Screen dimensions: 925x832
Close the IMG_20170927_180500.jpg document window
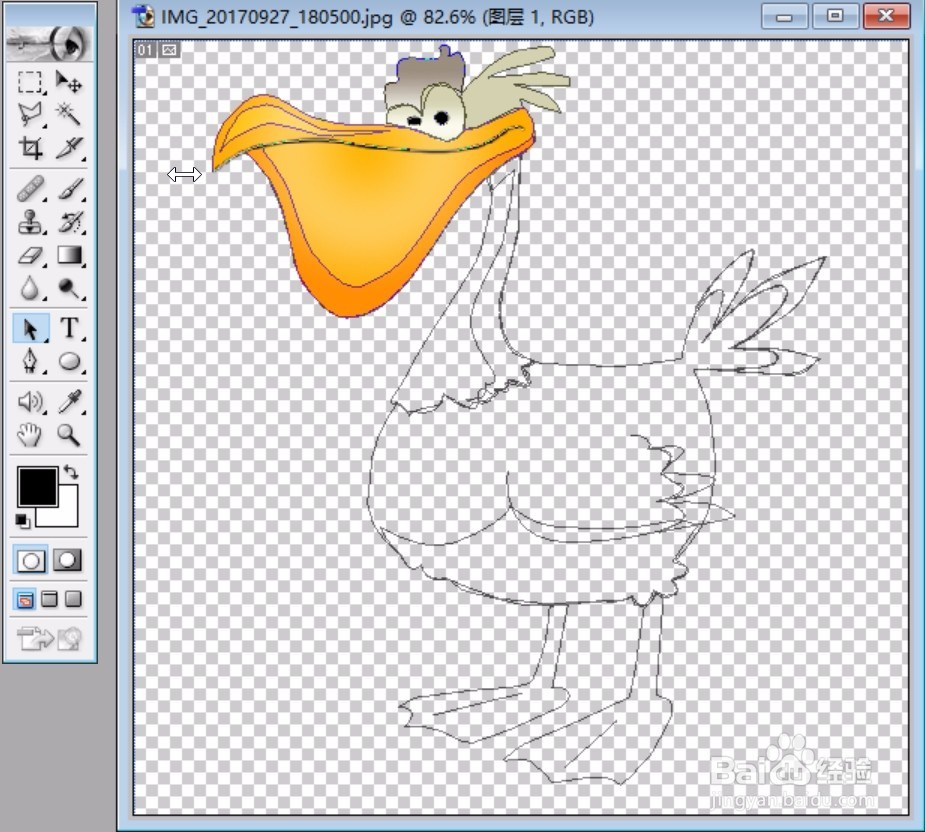click(x=885, y=16)
